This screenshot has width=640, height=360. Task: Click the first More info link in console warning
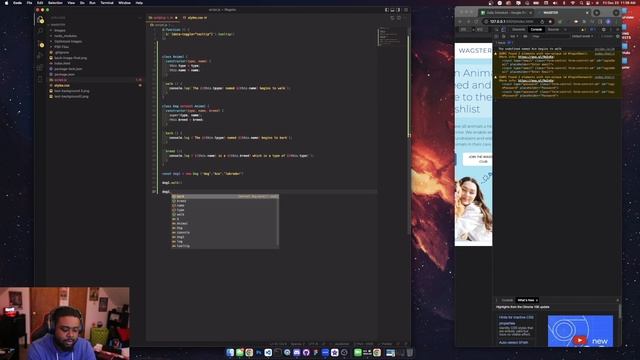[x=536, y=57]
